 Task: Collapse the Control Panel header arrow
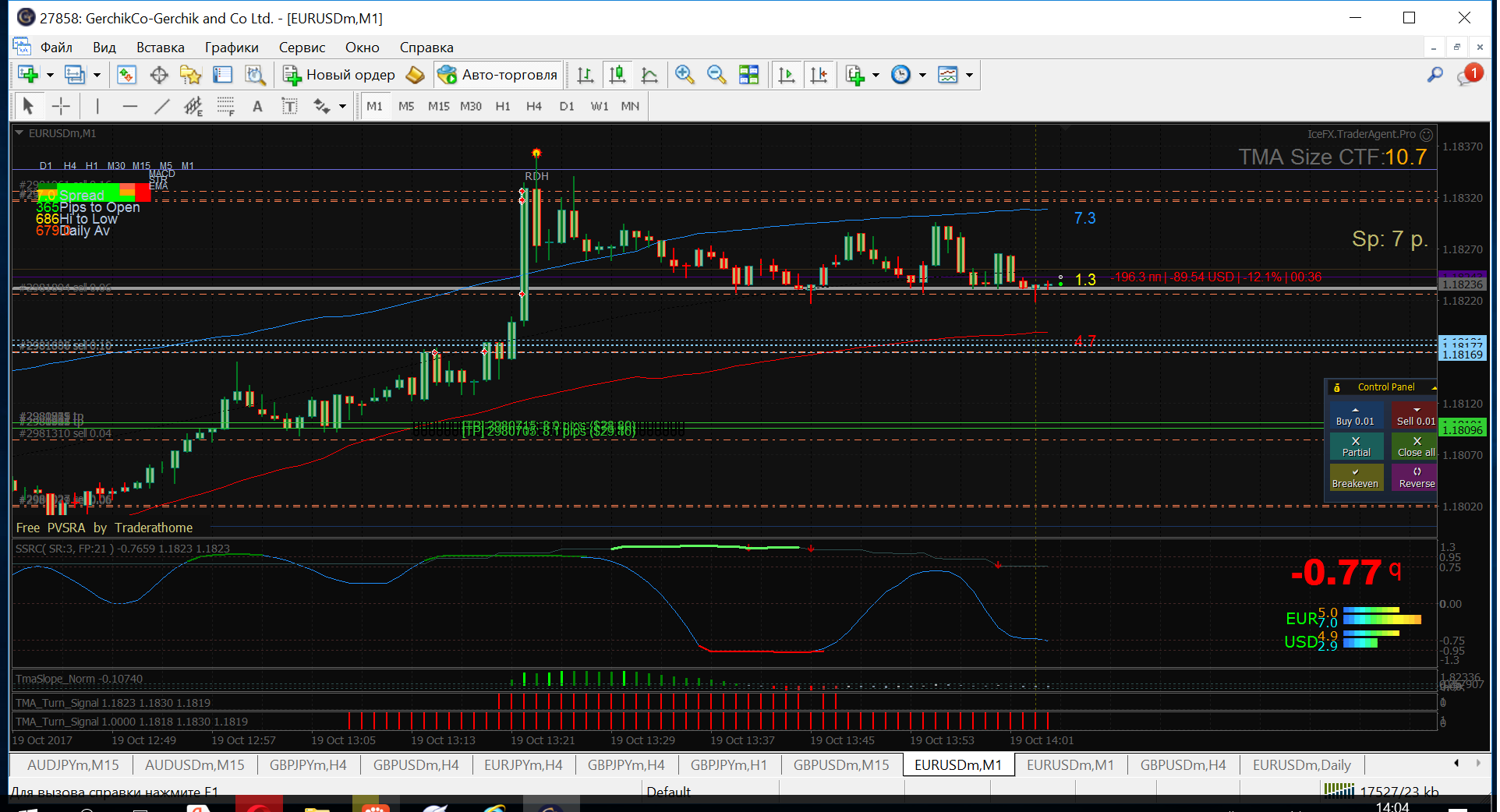tap(1434, 387)
